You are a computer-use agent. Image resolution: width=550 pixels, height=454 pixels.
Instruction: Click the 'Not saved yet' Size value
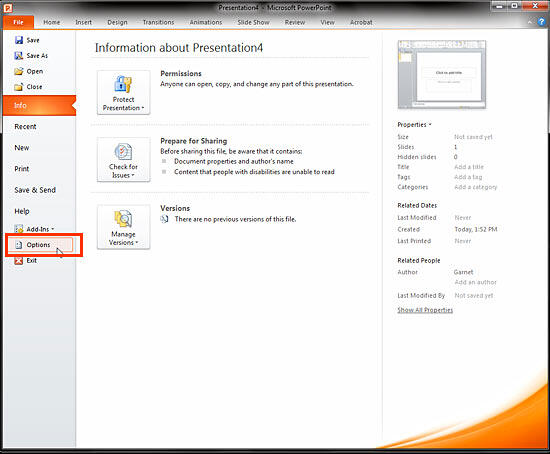(x=473, y=137)
